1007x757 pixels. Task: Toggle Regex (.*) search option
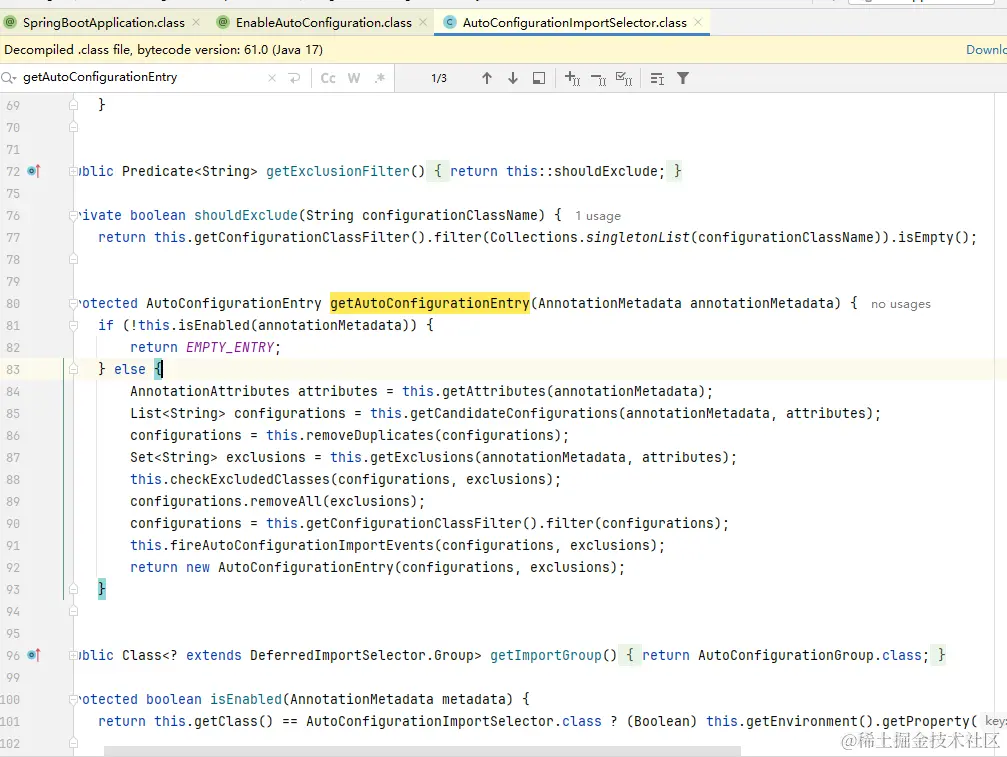coord(380,78)
